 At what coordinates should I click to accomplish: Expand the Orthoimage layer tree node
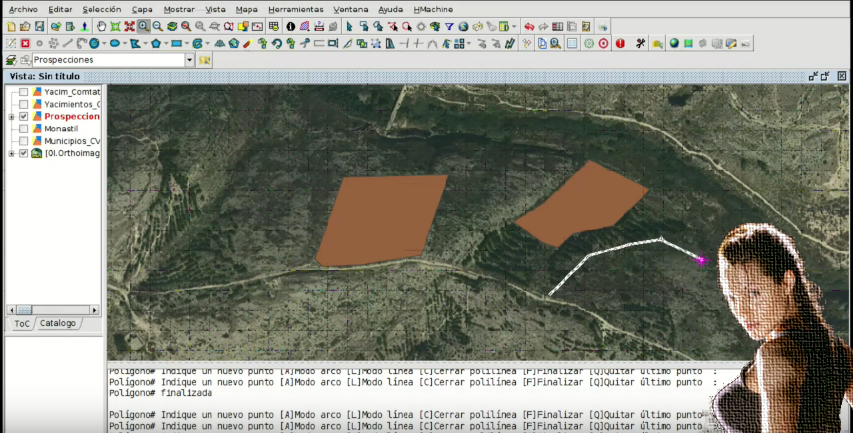click(x=11, y=154)
